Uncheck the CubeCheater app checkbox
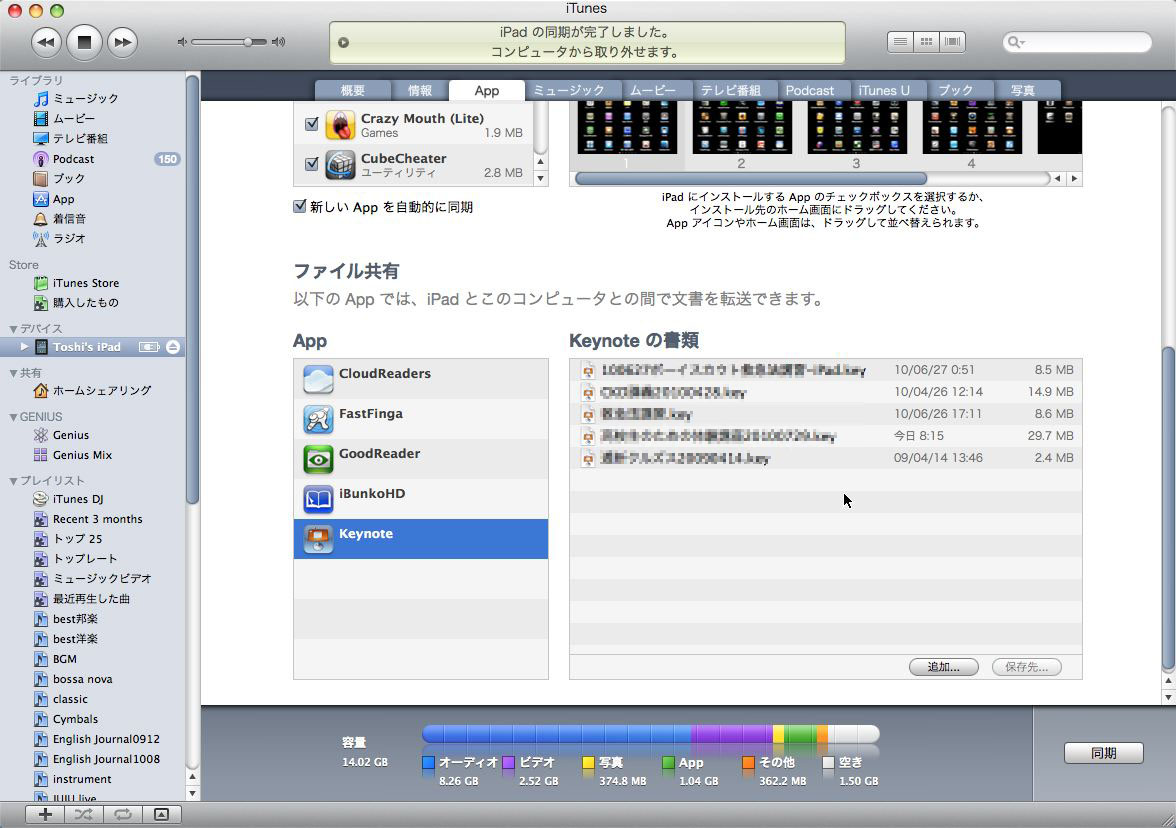This screenshot has width=1176, height=828. tap(312, 164)
